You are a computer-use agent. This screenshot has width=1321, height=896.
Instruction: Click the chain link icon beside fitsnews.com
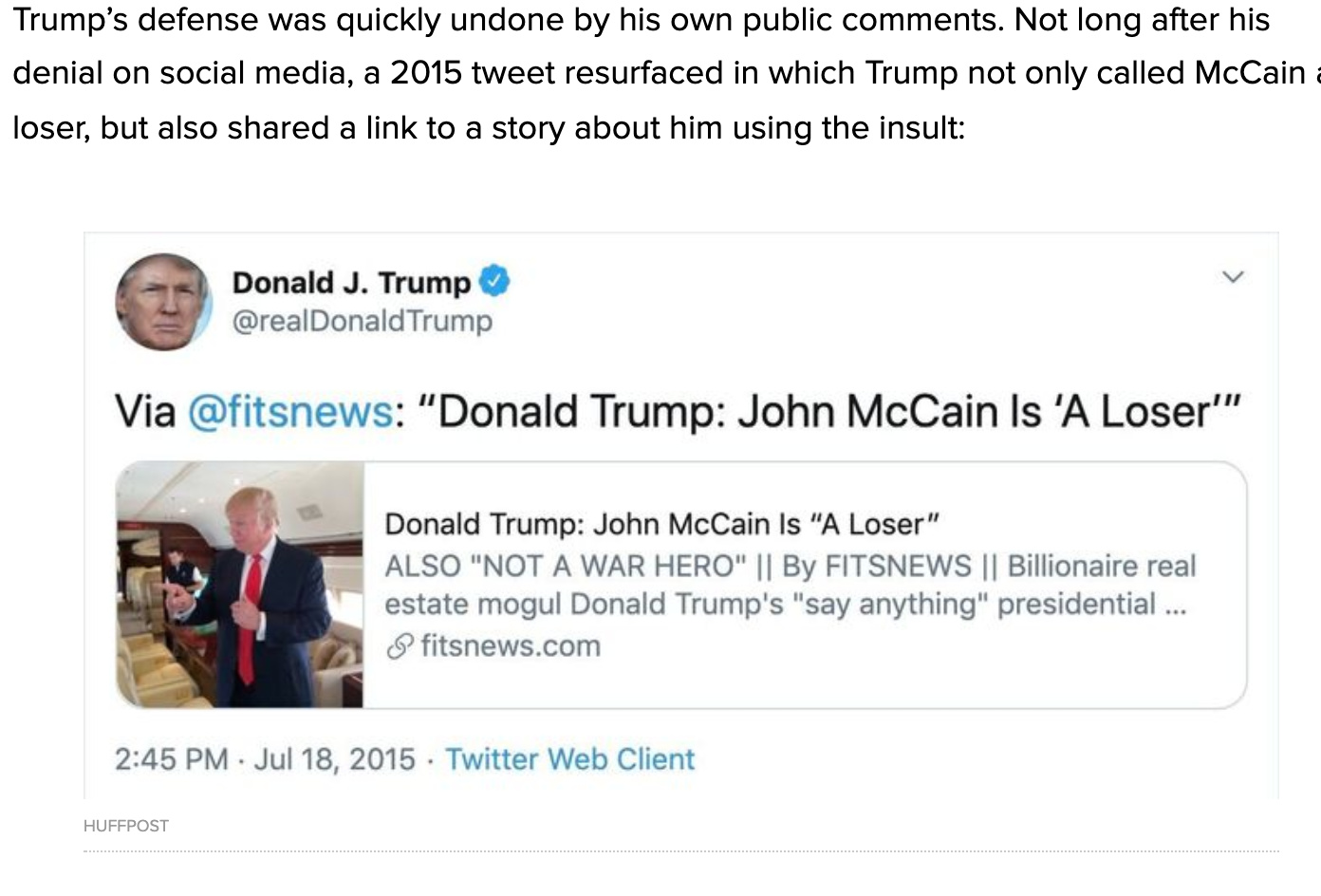pos(400,646)
